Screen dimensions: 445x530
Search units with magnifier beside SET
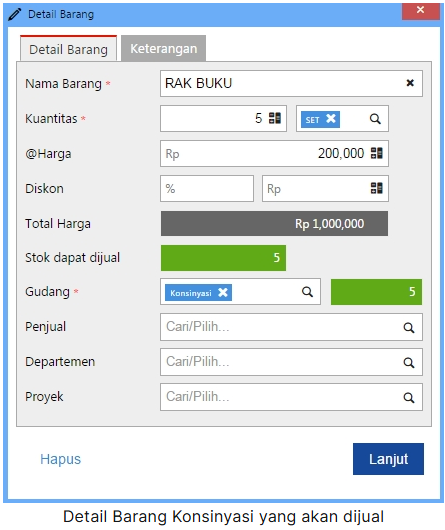coord(375,119)
